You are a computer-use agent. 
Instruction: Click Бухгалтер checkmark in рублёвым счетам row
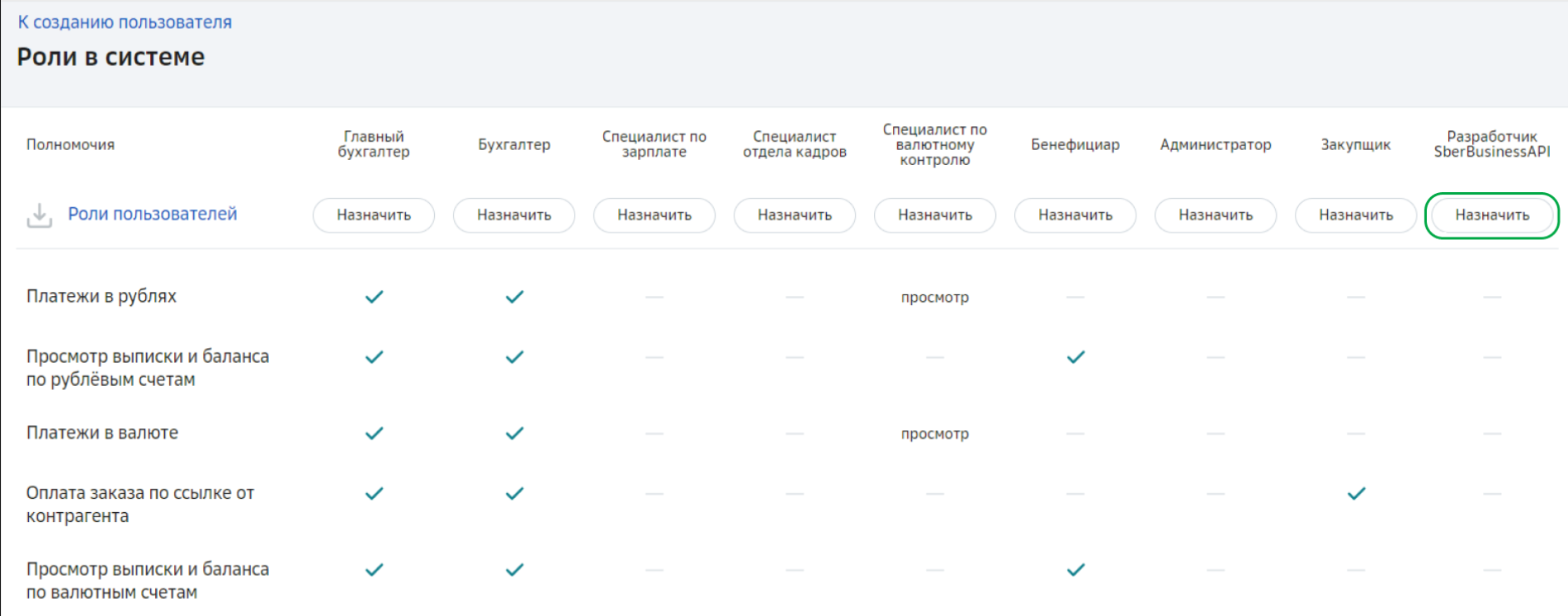514,357
